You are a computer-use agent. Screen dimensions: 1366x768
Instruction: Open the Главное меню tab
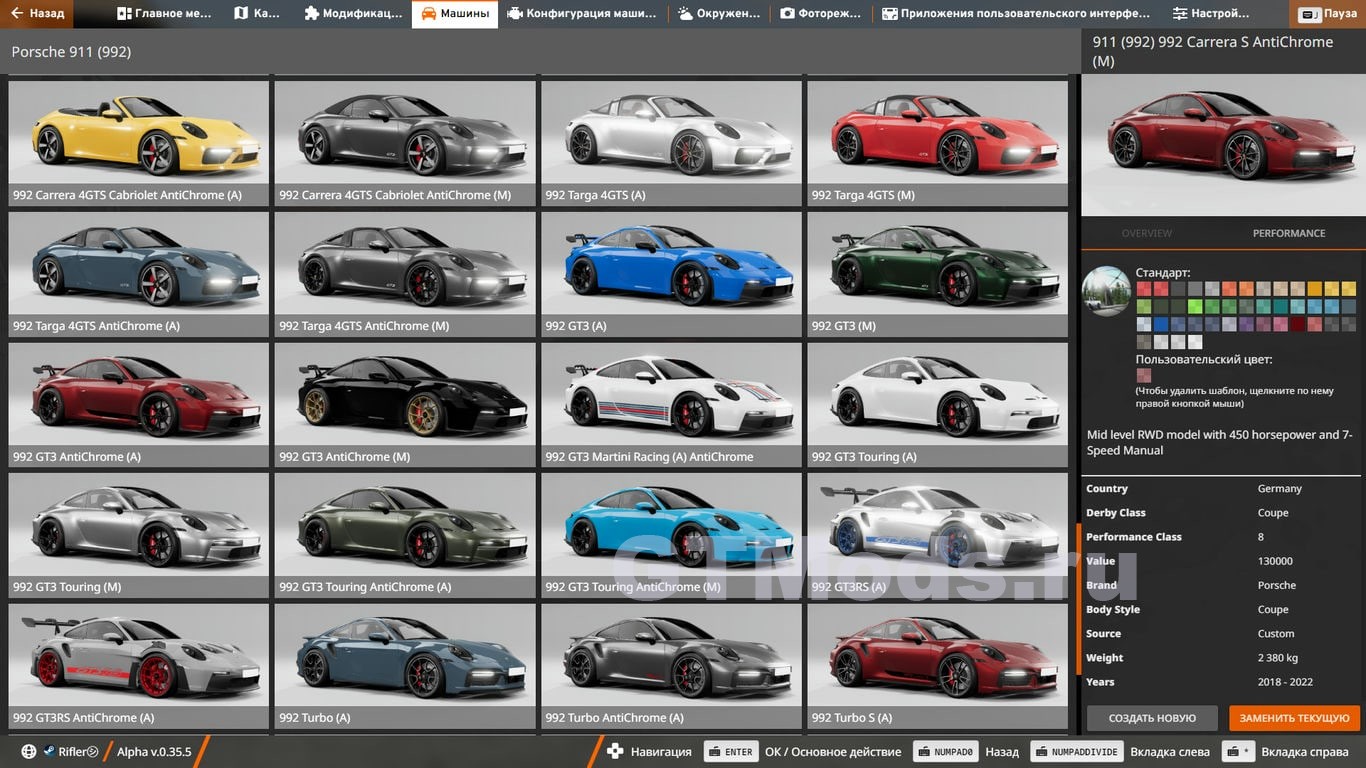(x=165, y=14)
